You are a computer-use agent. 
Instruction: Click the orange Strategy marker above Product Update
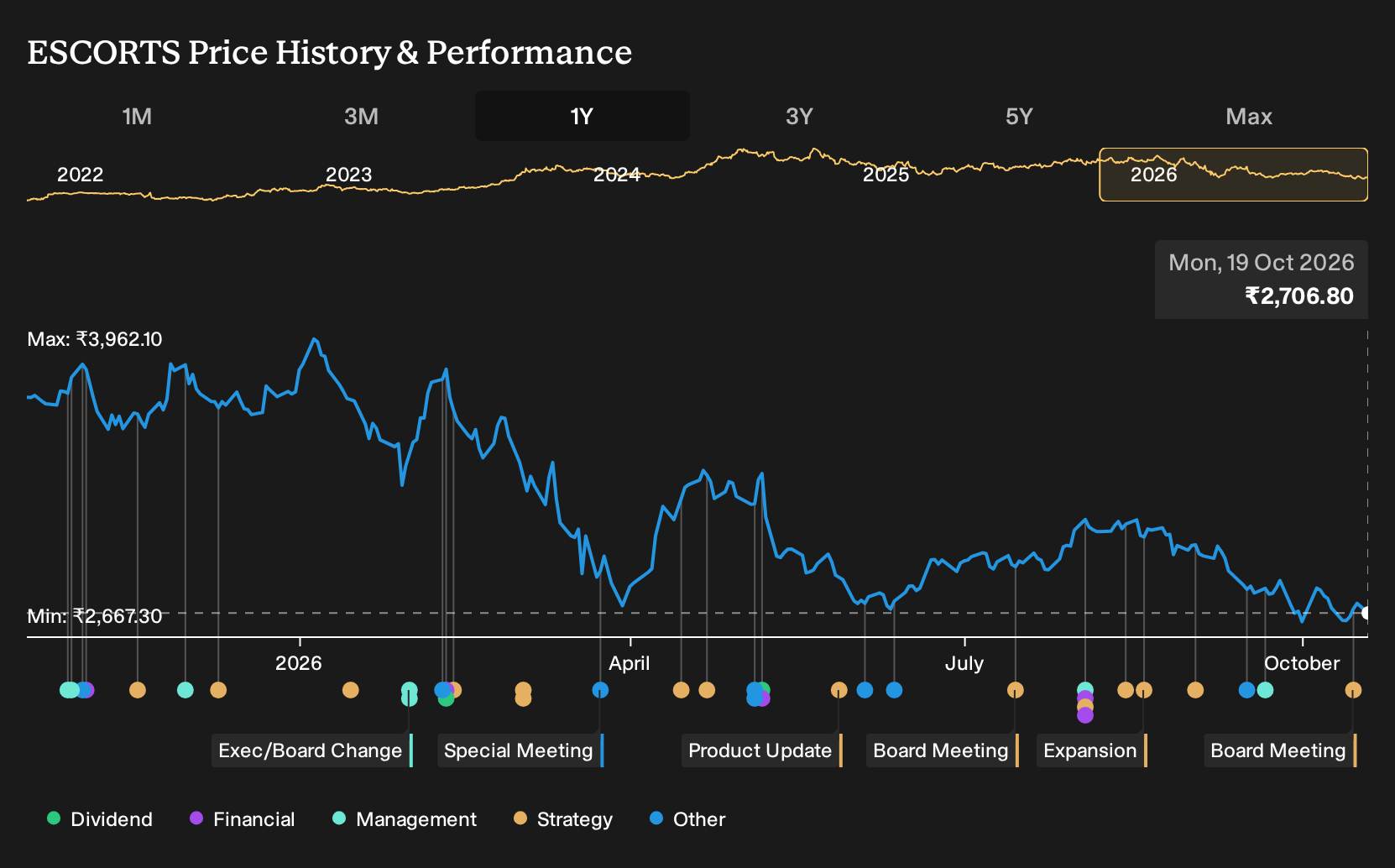click(x=839, y=690)
